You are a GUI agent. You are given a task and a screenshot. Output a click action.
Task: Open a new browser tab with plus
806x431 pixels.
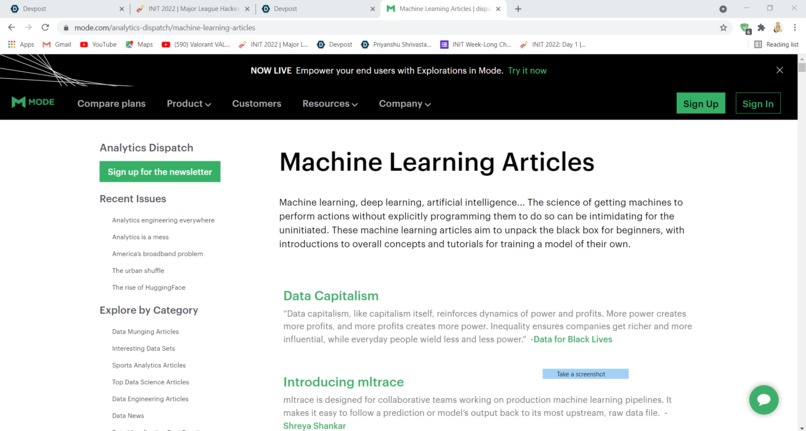518,9
